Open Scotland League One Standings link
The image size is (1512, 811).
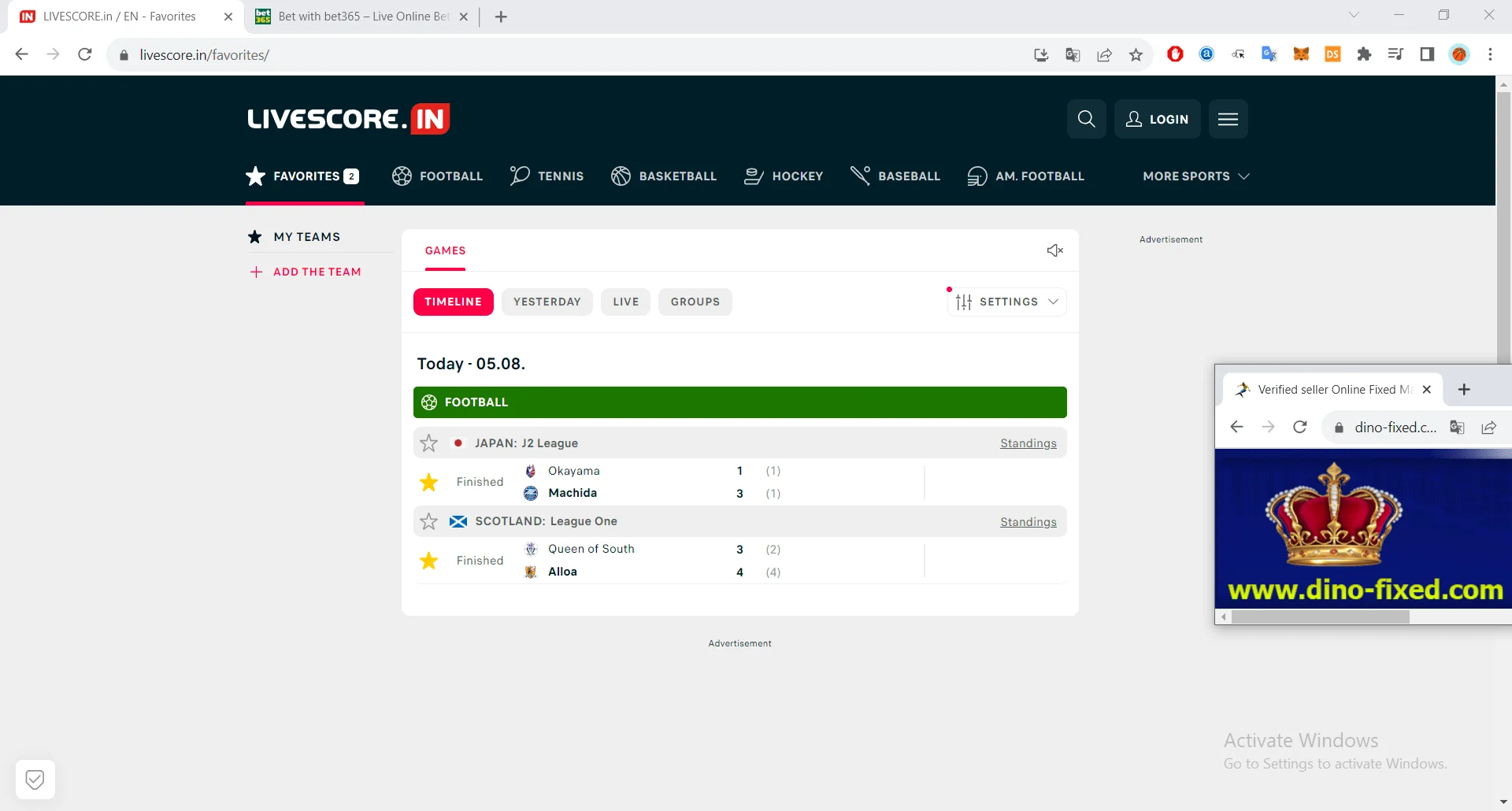(1028, 522)
